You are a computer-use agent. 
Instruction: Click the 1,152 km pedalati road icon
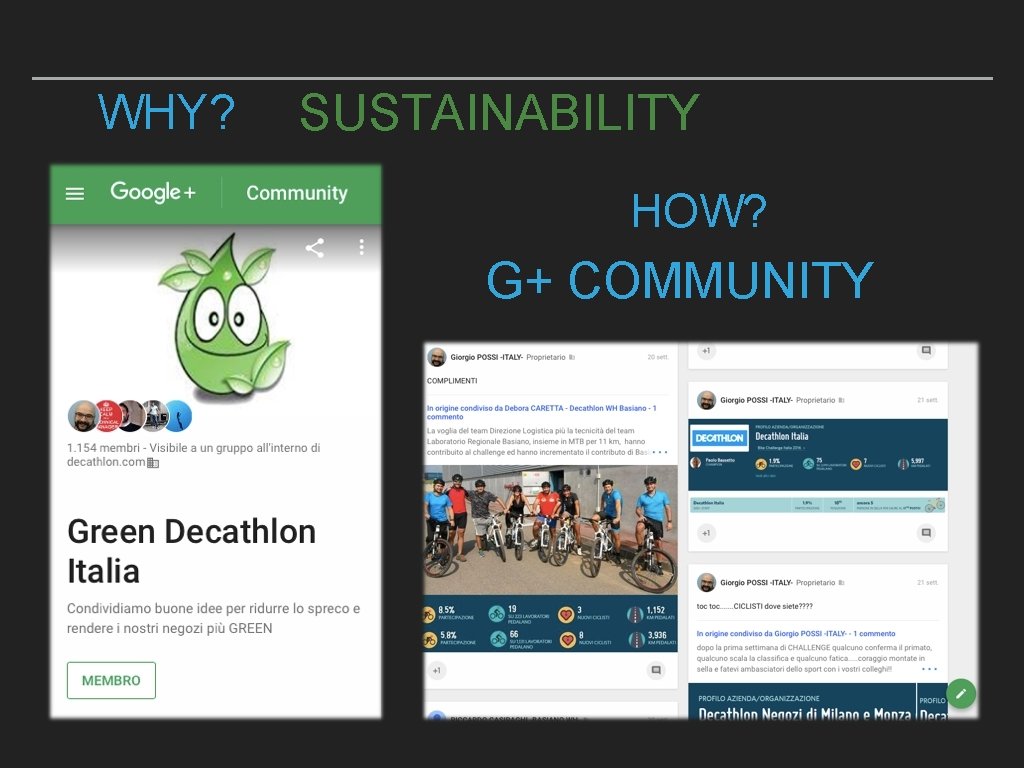[x=634, y=615]
